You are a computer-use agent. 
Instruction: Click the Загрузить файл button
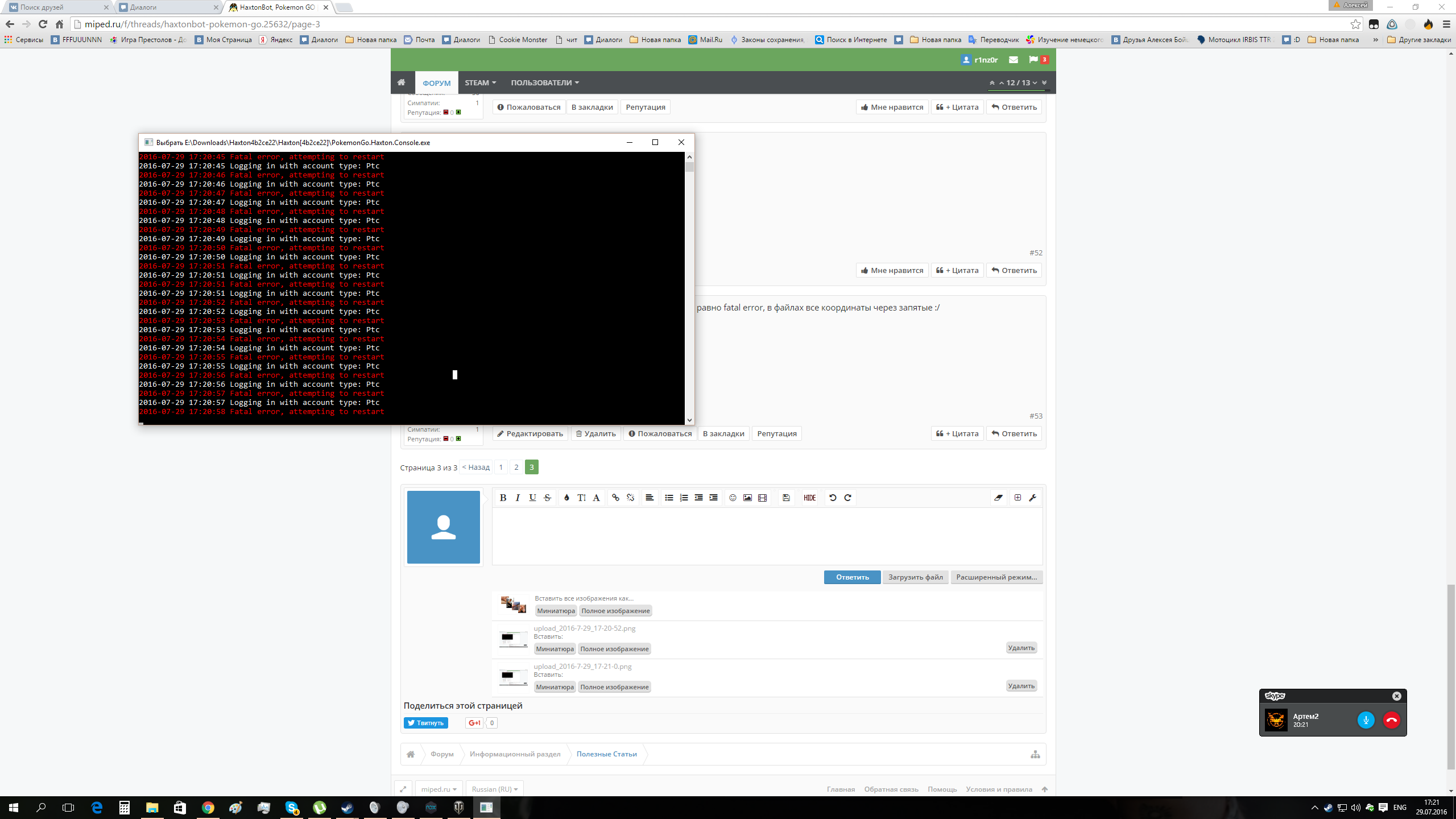click(915, 577)
